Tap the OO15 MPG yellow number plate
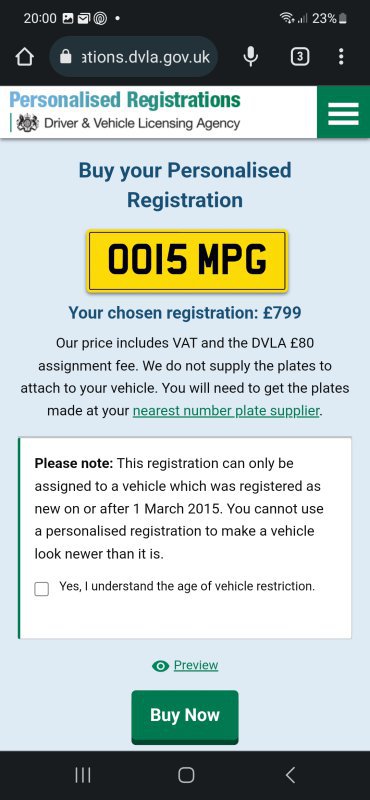370x800 pixels. click(x=187, y=261)
